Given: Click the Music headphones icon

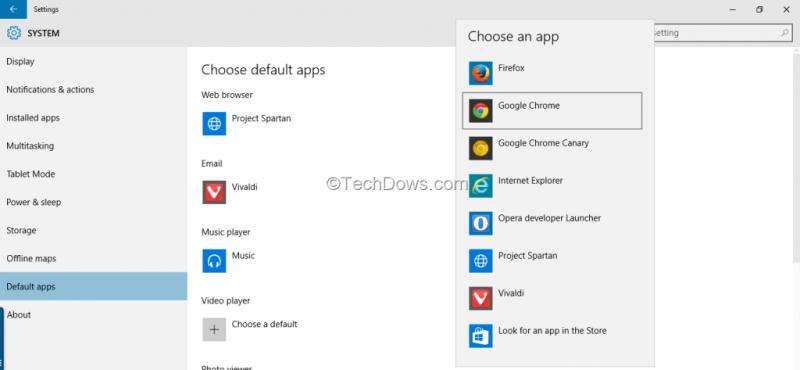Looking at the screenshot, I should point(214,261).
